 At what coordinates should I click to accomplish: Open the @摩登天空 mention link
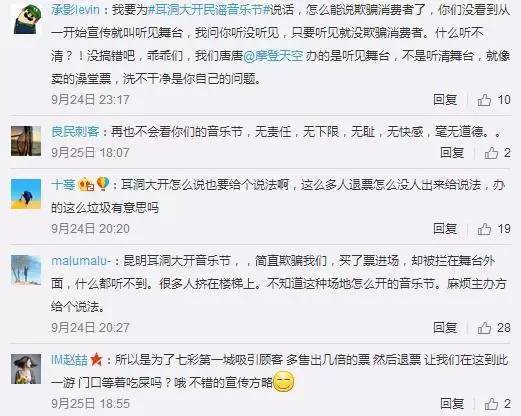click(273, 56)
